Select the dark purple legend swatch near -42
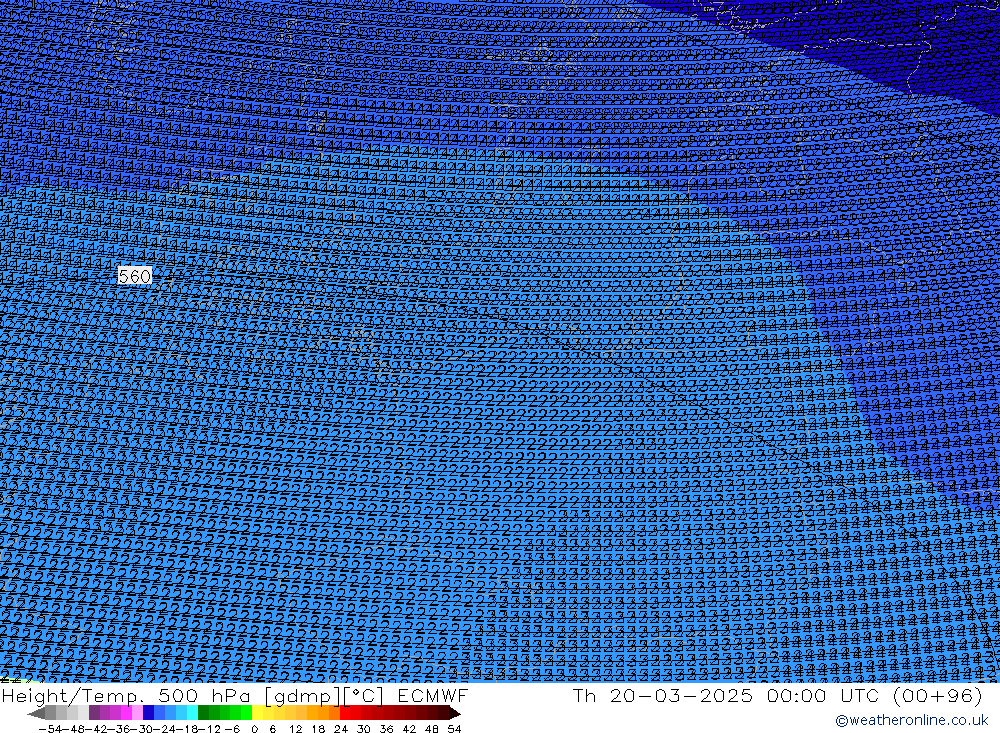Screen dimensions: 1000x733 [x=94, y=713]
